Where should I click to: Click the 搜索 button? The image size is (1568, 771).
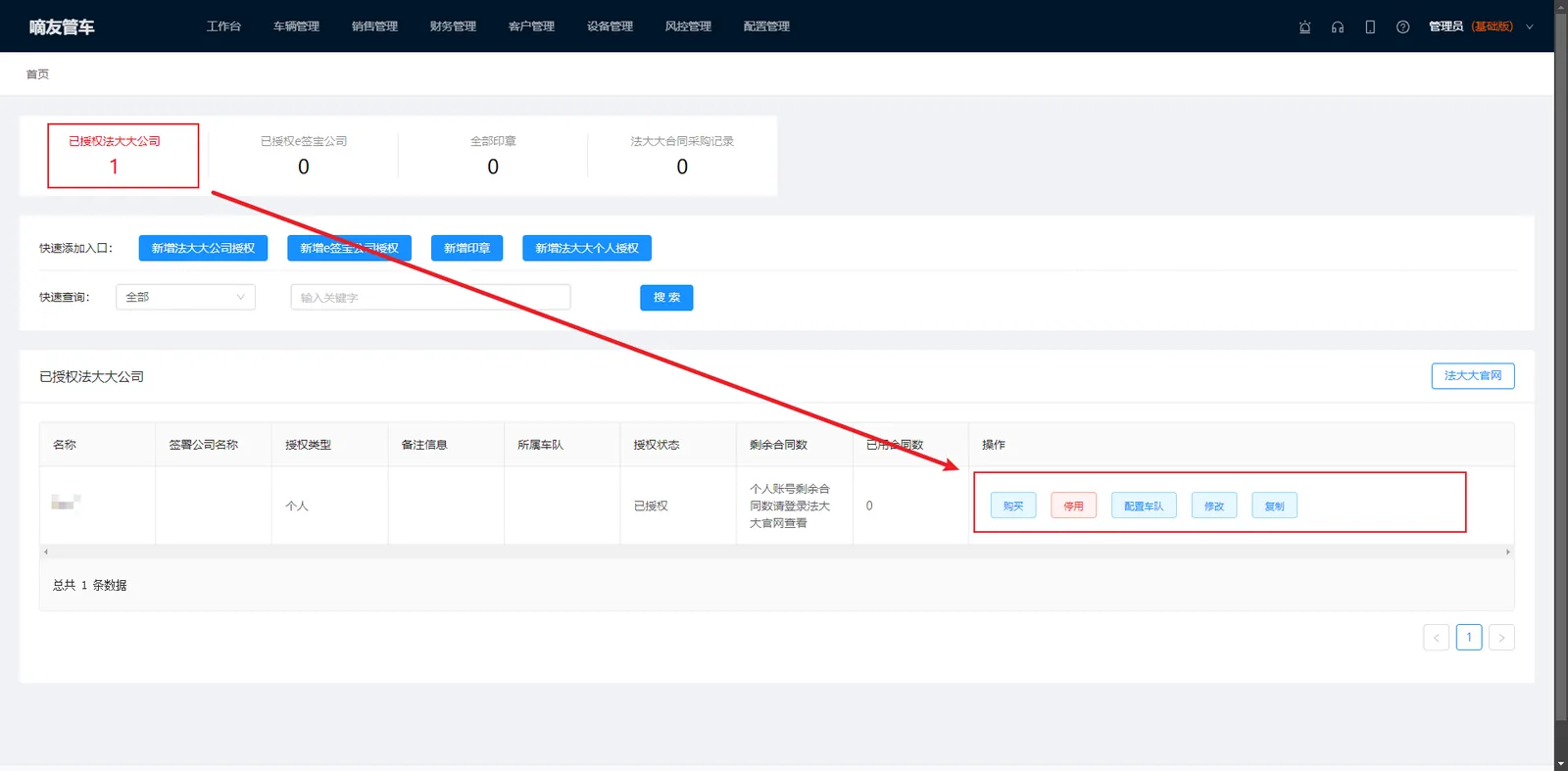666,298
